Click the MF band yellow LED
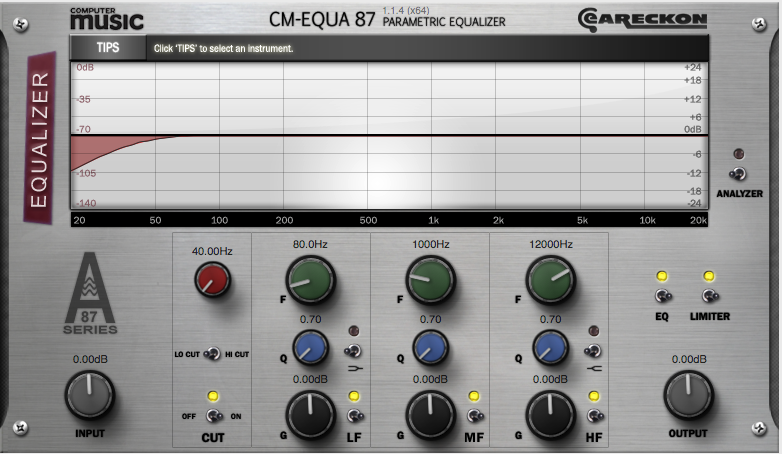The width and height of the screenshot is (782, 454). [x=474, y=396]
